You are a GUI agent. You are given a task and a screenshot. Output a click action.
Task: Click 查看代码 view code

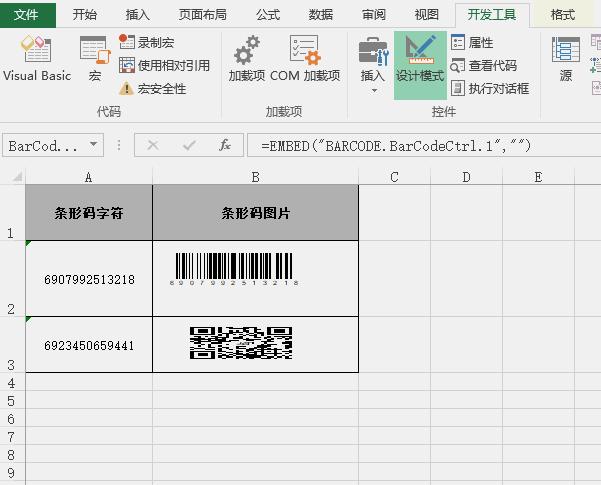484,66
